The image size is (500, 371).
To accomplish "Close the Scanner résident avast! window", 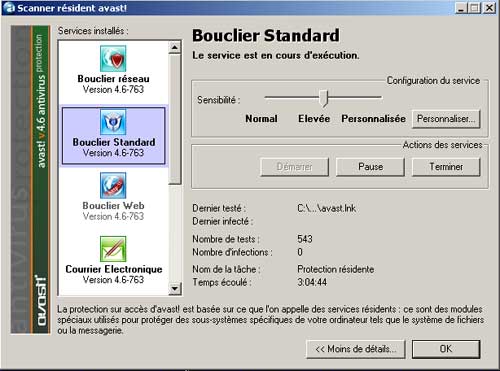I will click(x=489, y=8).
